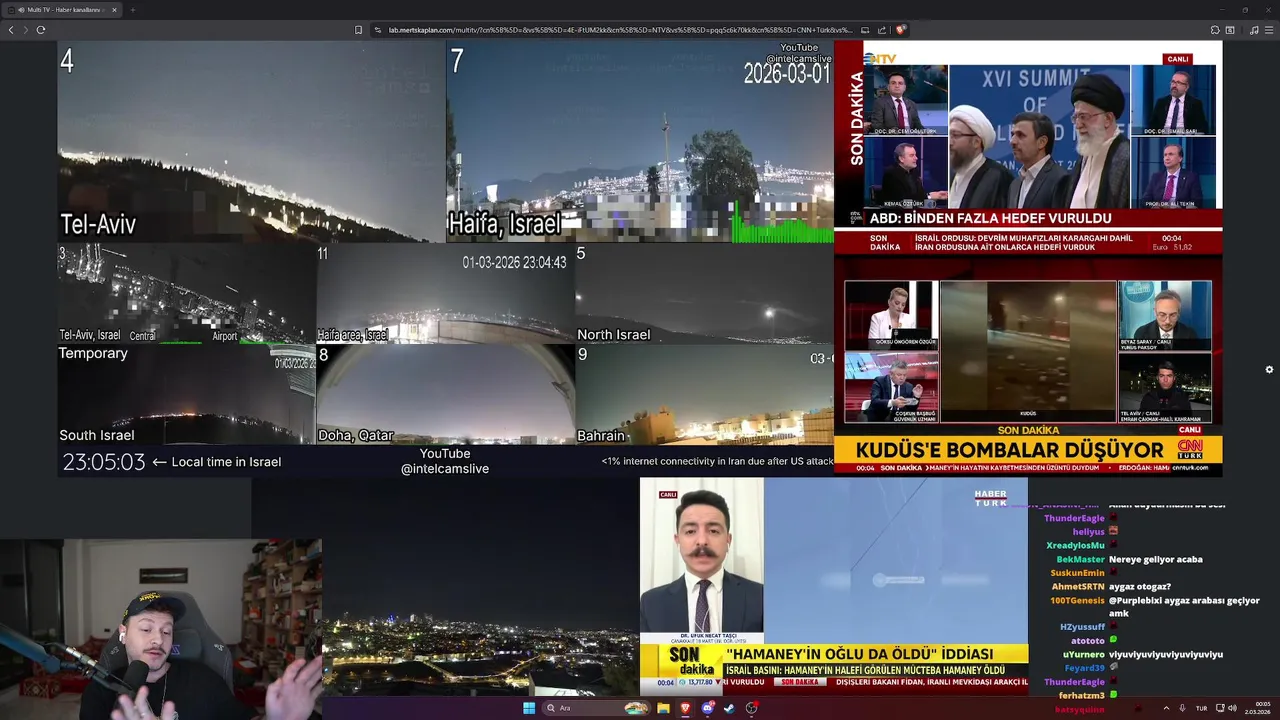This screenshot has width=1280, height=720.
Task: Open the share icon in the address bar
Action: [882, 30]
